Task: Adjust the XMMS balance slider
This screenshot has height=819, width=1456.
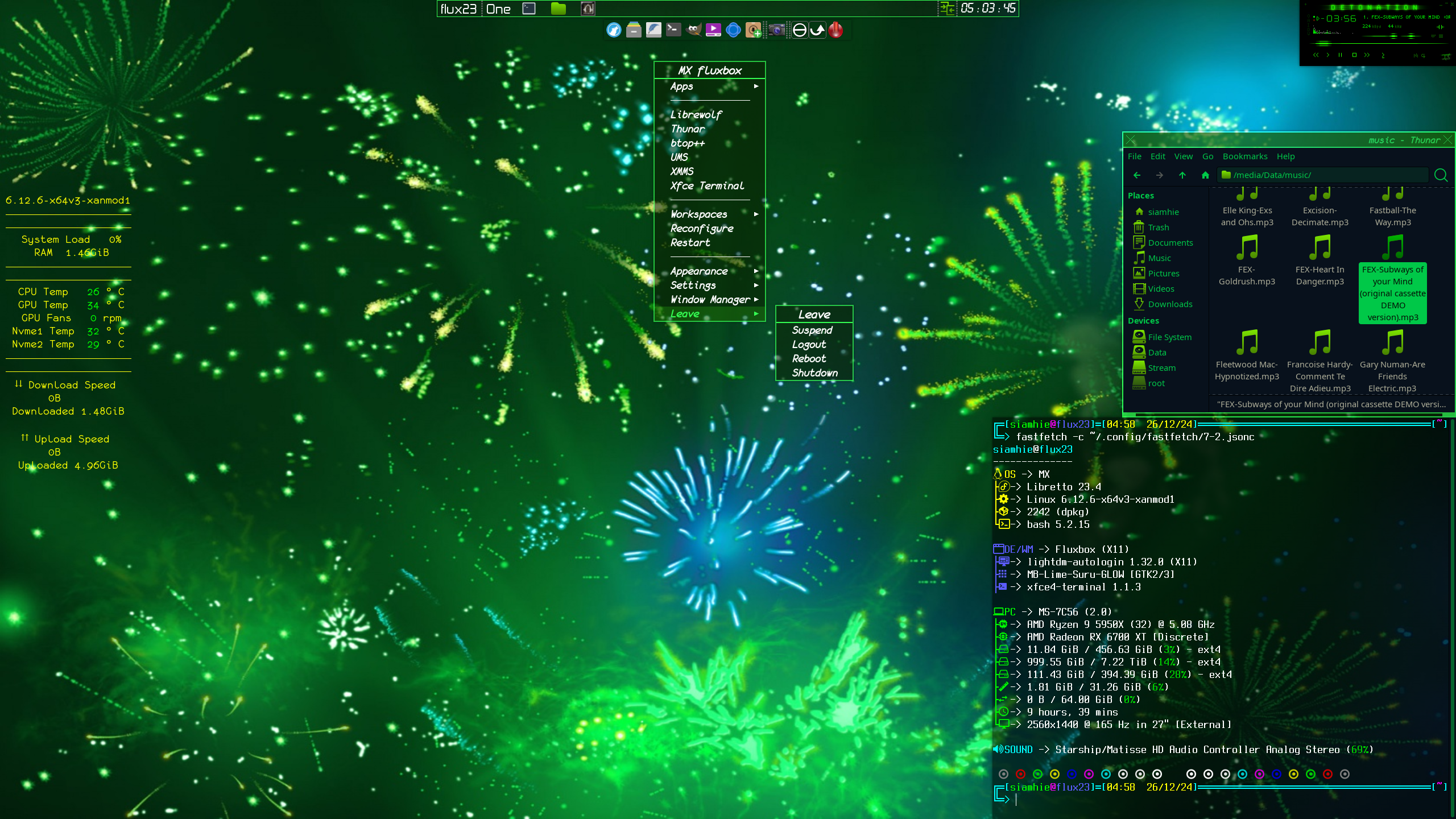Action: pos(1411,36)
